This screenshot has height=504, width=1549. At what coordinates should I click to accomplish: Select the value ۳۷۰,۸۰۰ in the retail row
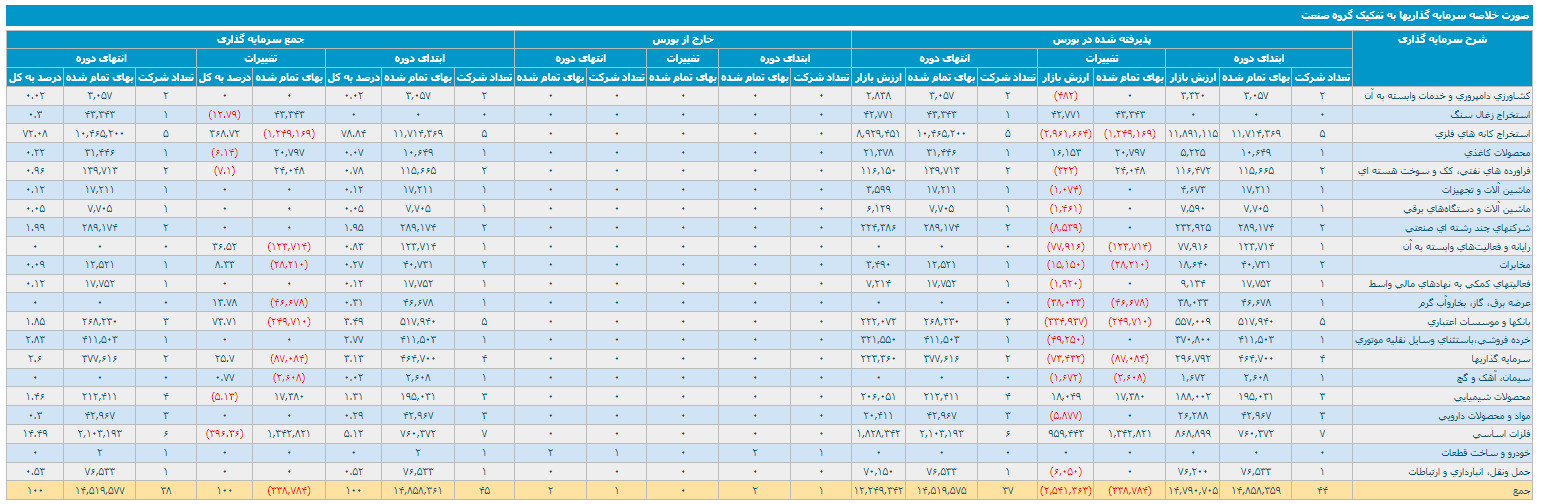click(1194, 340)
